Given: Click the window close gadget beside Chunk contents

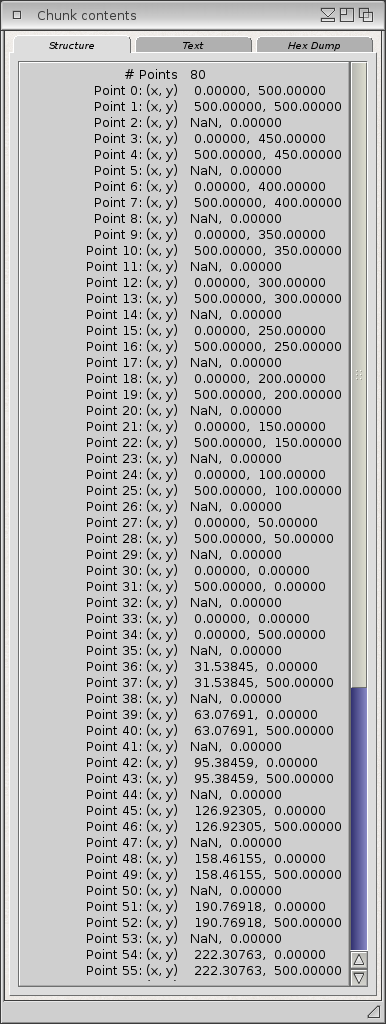Looking at the screenshot, I should click(17, 15).
